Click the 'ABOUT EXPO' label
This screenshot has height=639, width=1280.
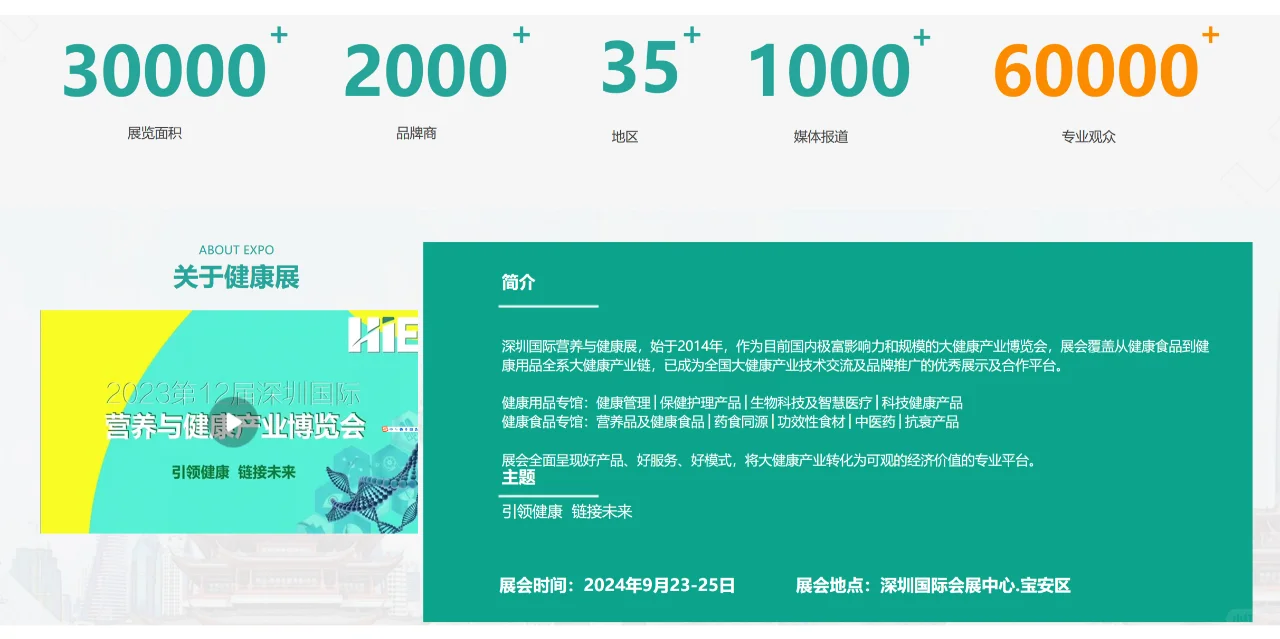coord(236,249)
